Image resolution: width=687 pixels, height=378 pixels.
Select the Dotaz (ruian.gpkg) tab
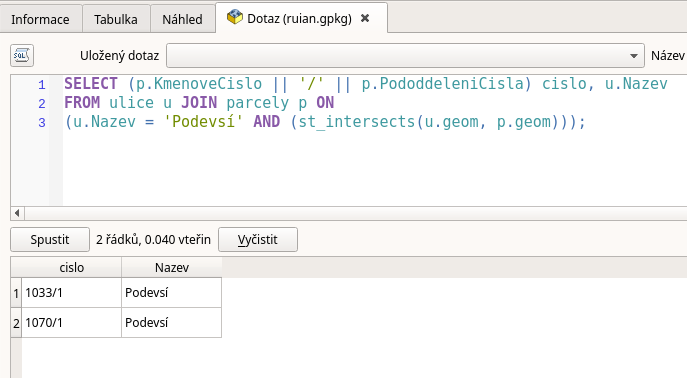click(300, 18)
